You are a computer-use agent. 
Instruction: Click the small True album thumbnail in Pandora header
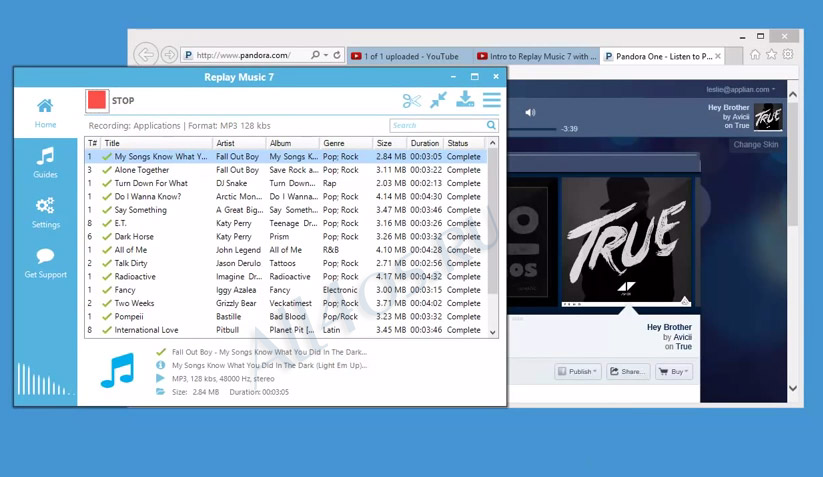pyautogui.click(x=768, y=116)
